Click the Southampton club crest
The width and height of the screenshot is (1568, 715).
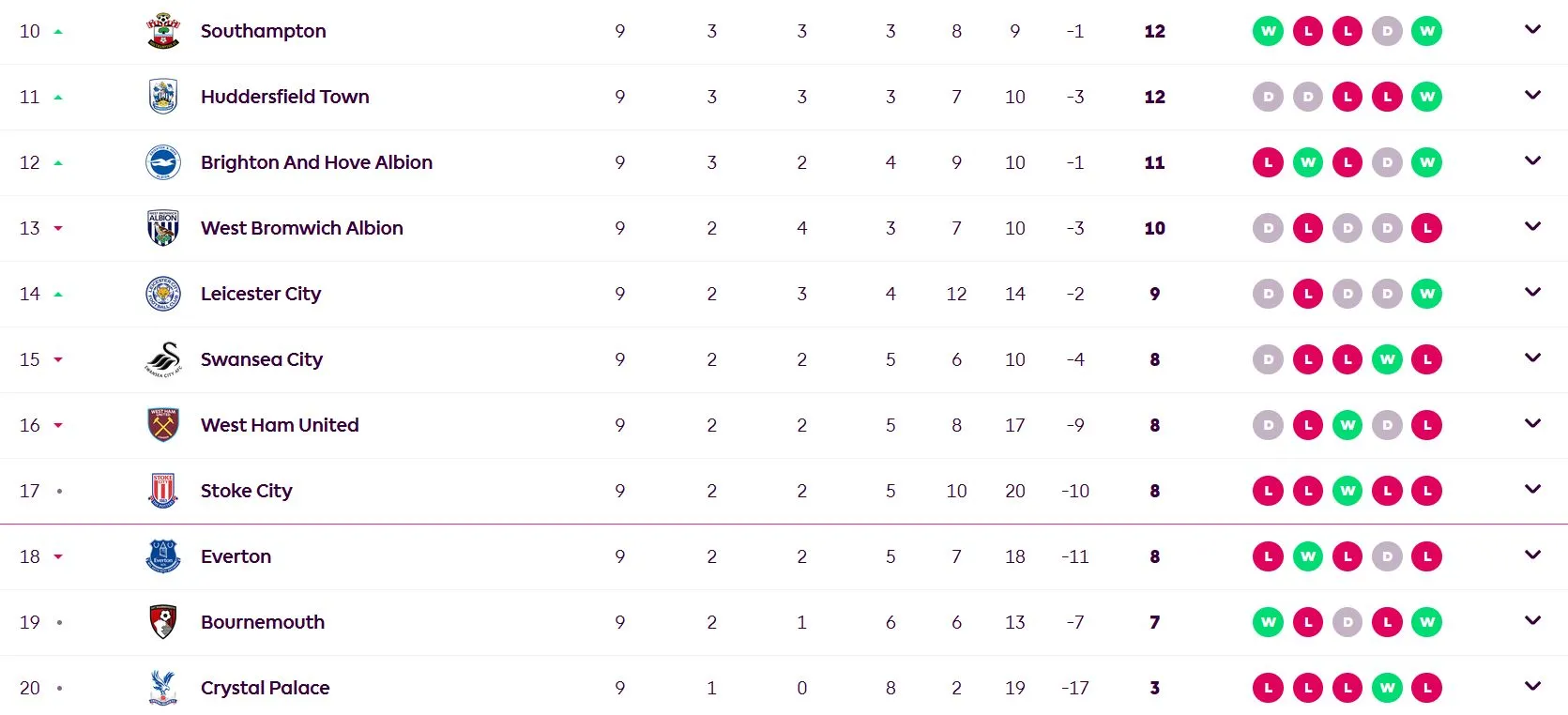tap(163, 31)
